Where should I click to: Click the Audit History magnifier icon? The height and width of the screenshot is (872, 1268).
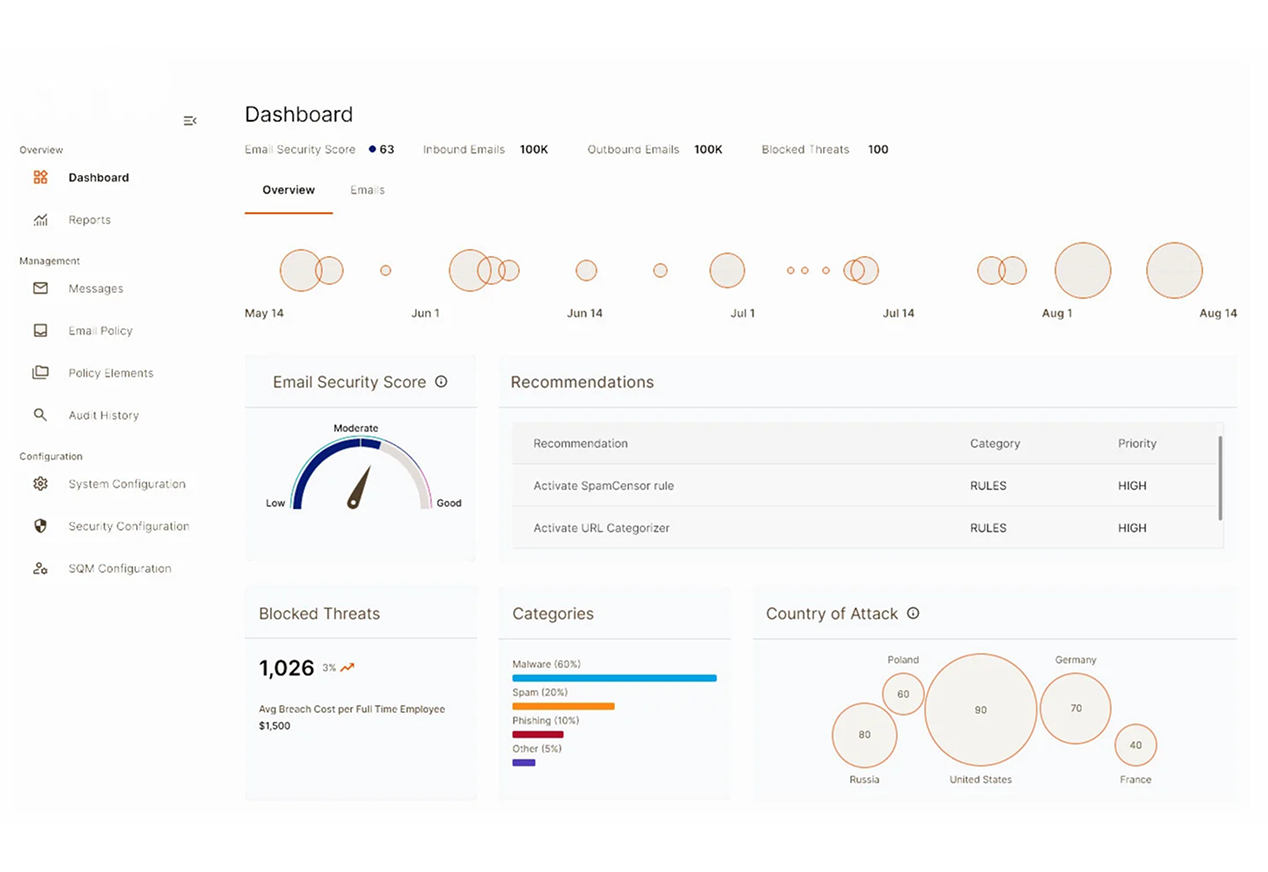(x=40, y=414)
